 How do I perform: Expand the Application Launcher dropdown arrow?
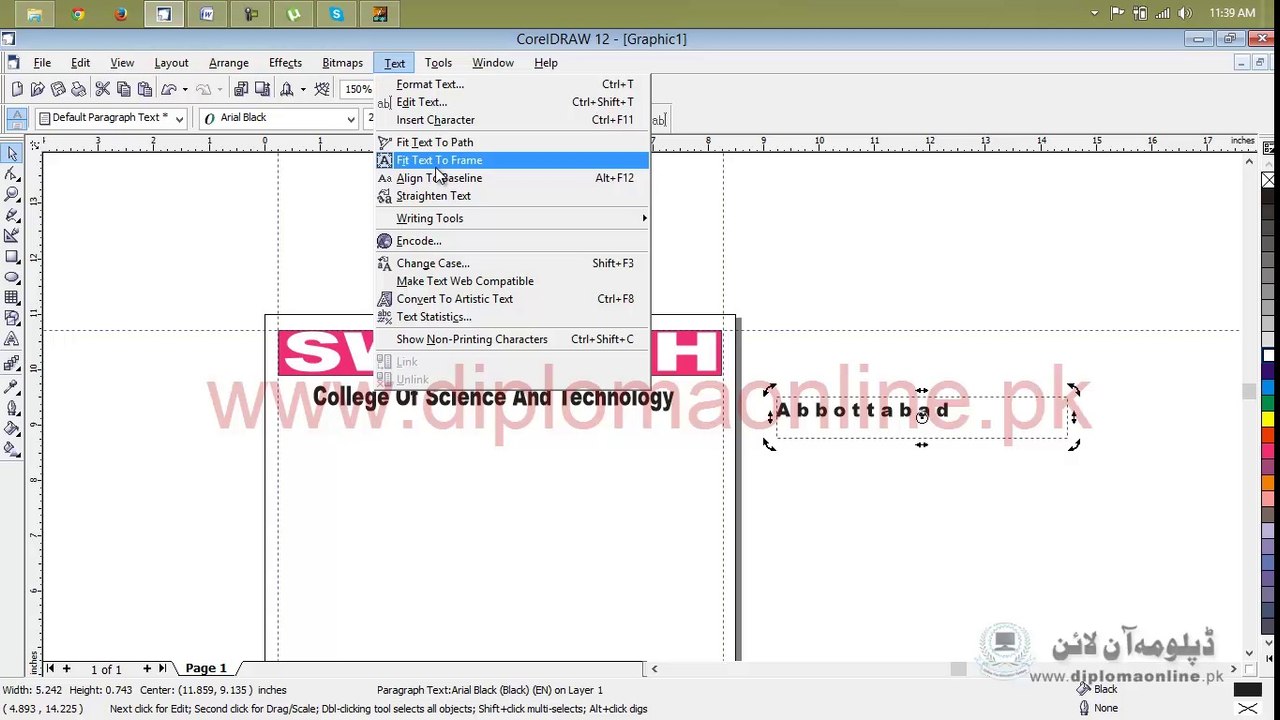pyautogui.click(x=303, y=89)
